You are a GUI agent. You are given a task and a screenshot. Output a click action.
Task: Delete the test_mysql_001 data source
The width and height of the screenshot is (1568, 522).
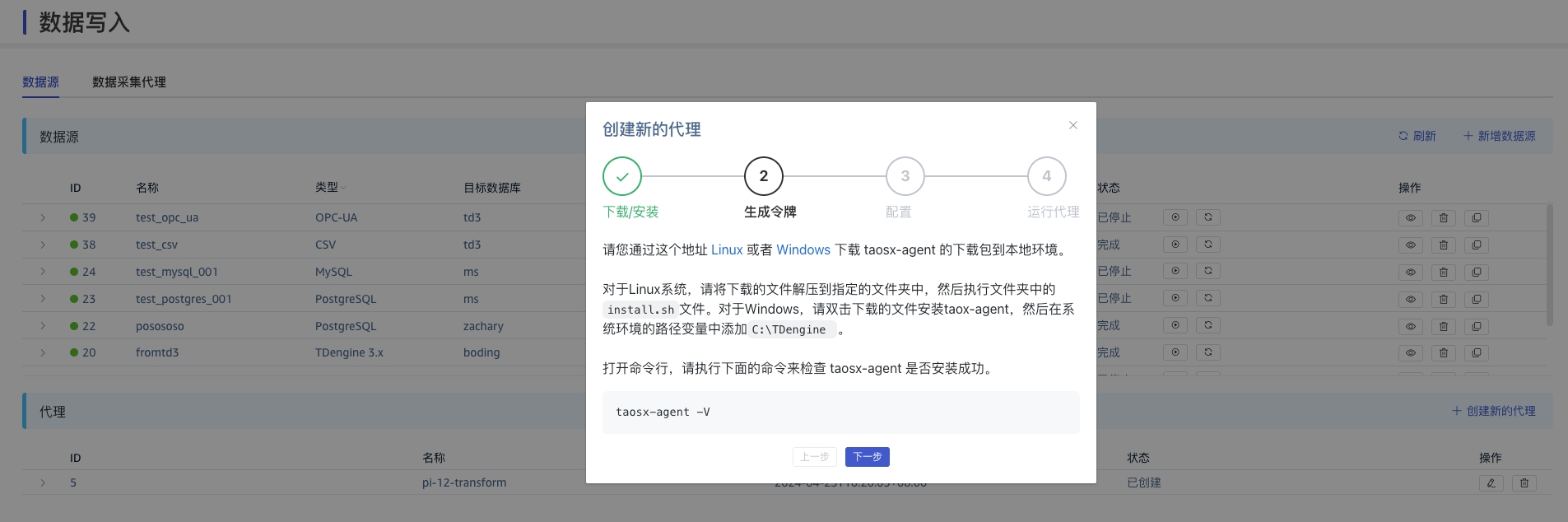(x=1443, y=272)
